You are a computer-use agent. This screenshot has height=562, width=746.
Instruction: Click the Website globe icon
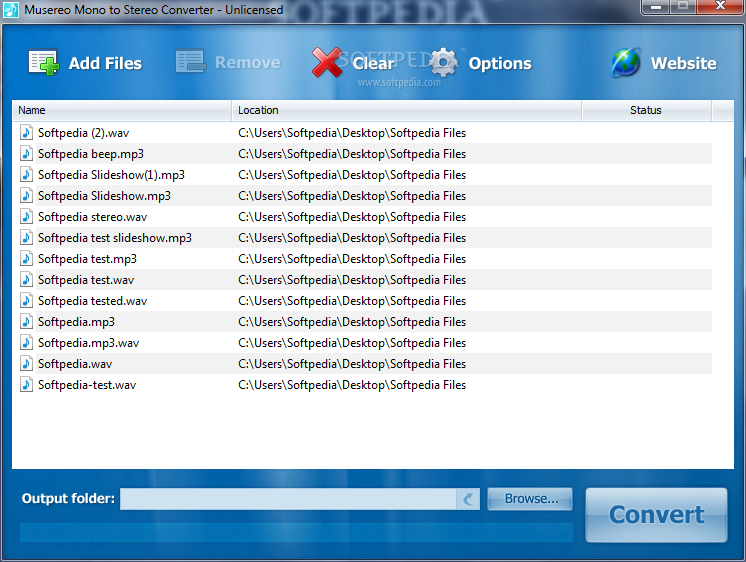click(626, 62)
